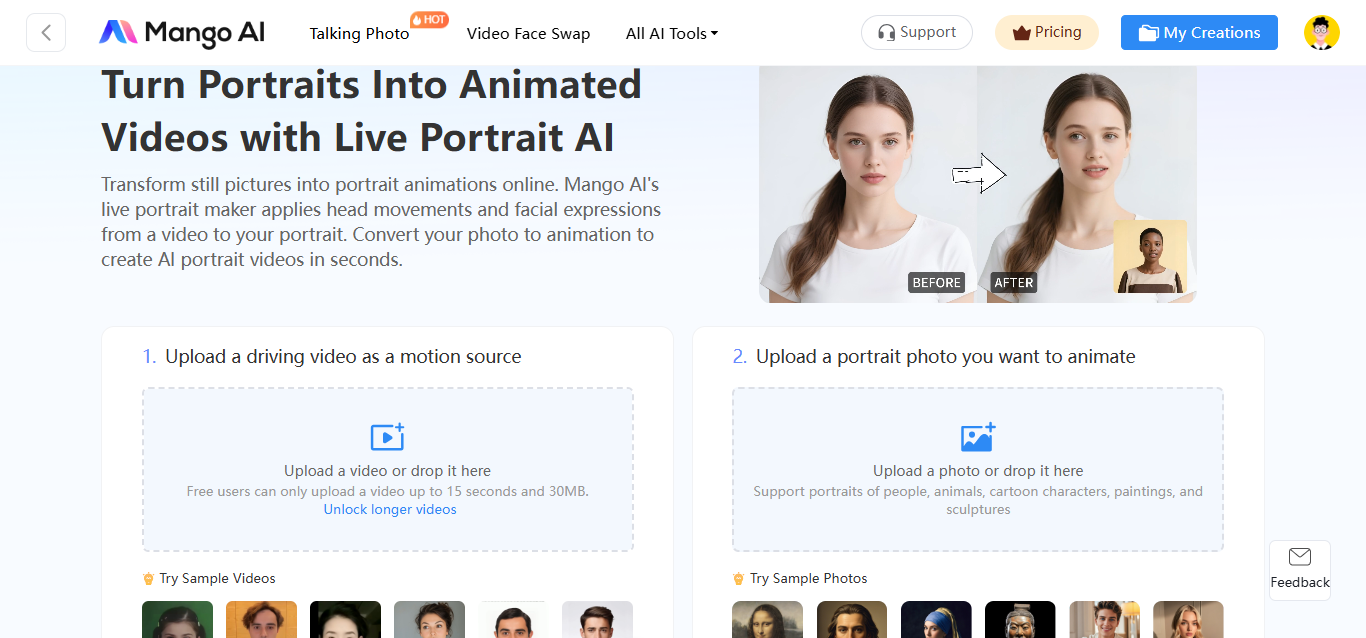Screen dimensions: 1366x638
Task: Click the Pricing button
Action: pyautogui.click(x=1046, y=32)
